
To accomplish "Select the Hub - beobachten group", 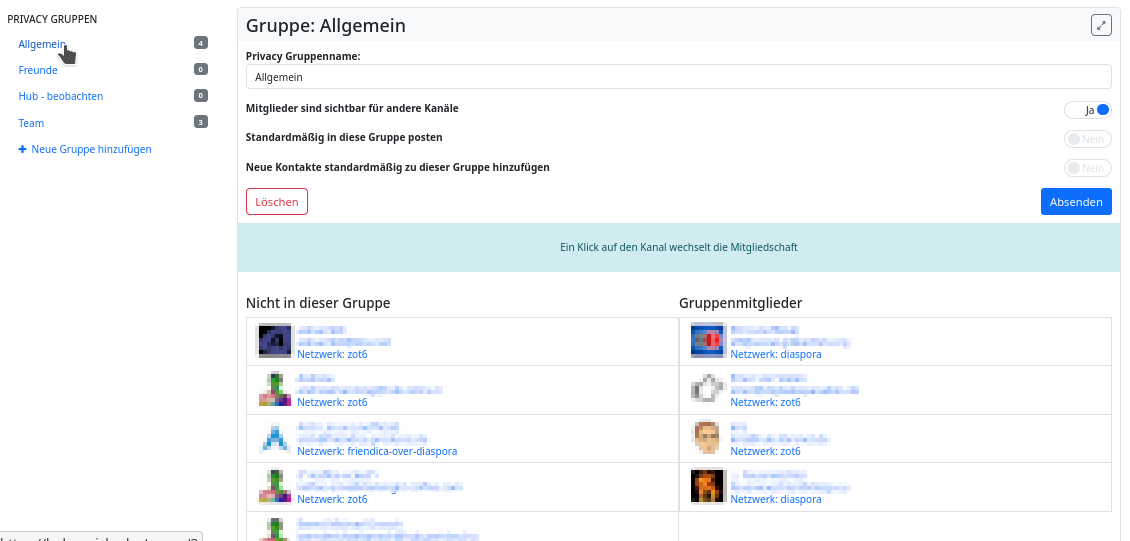I will (61, 96).
